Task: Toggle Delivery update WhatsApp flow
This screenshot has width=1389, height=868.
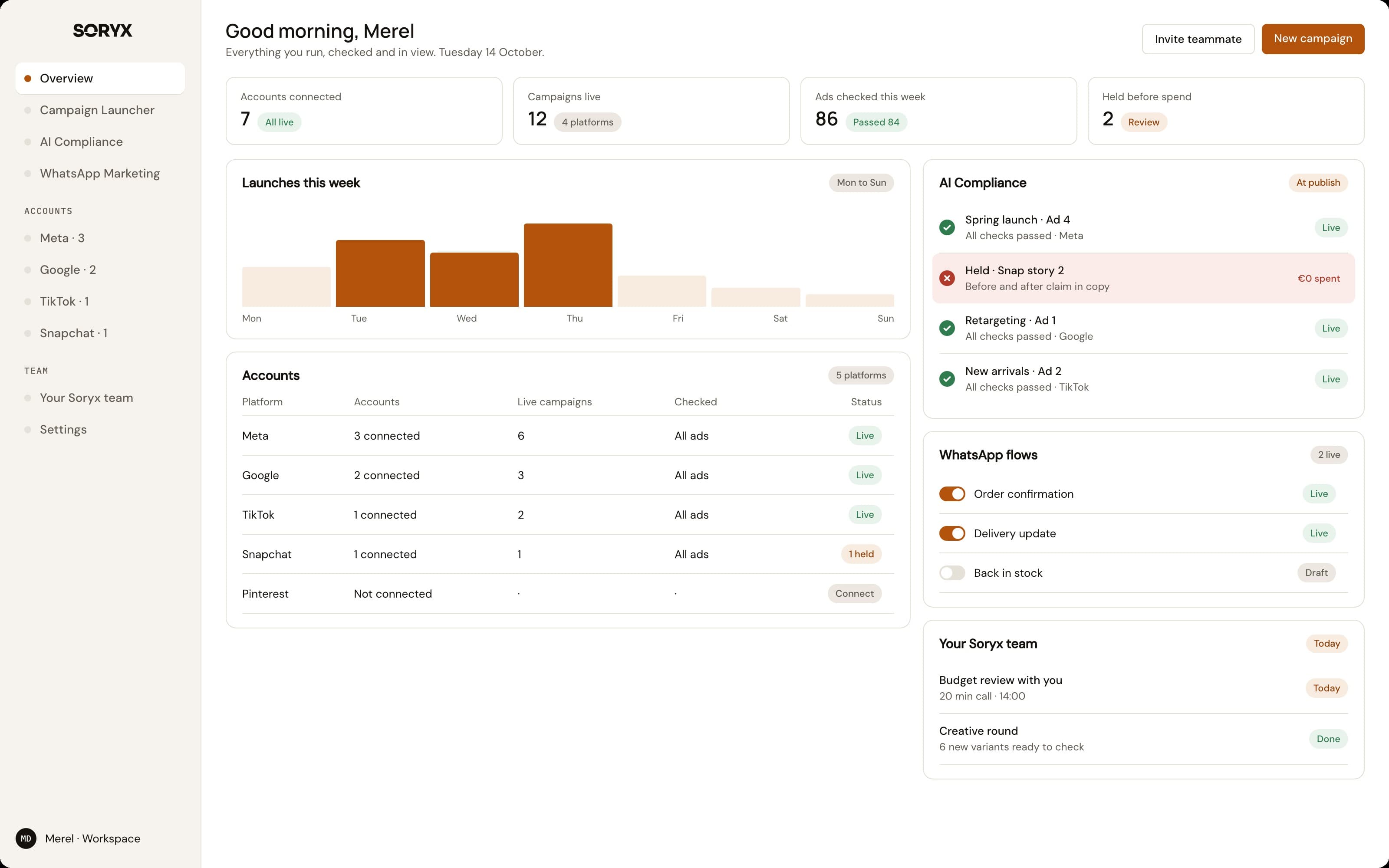Action: [952, 533]
